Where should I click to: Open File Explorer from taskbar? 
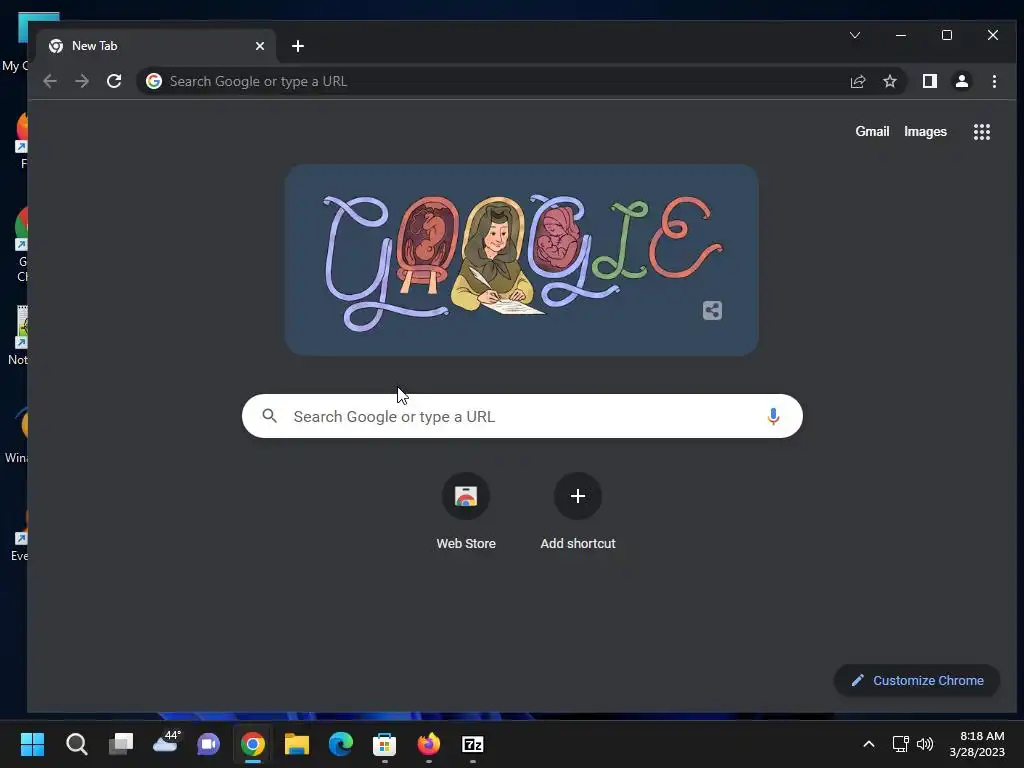(296, 744)
